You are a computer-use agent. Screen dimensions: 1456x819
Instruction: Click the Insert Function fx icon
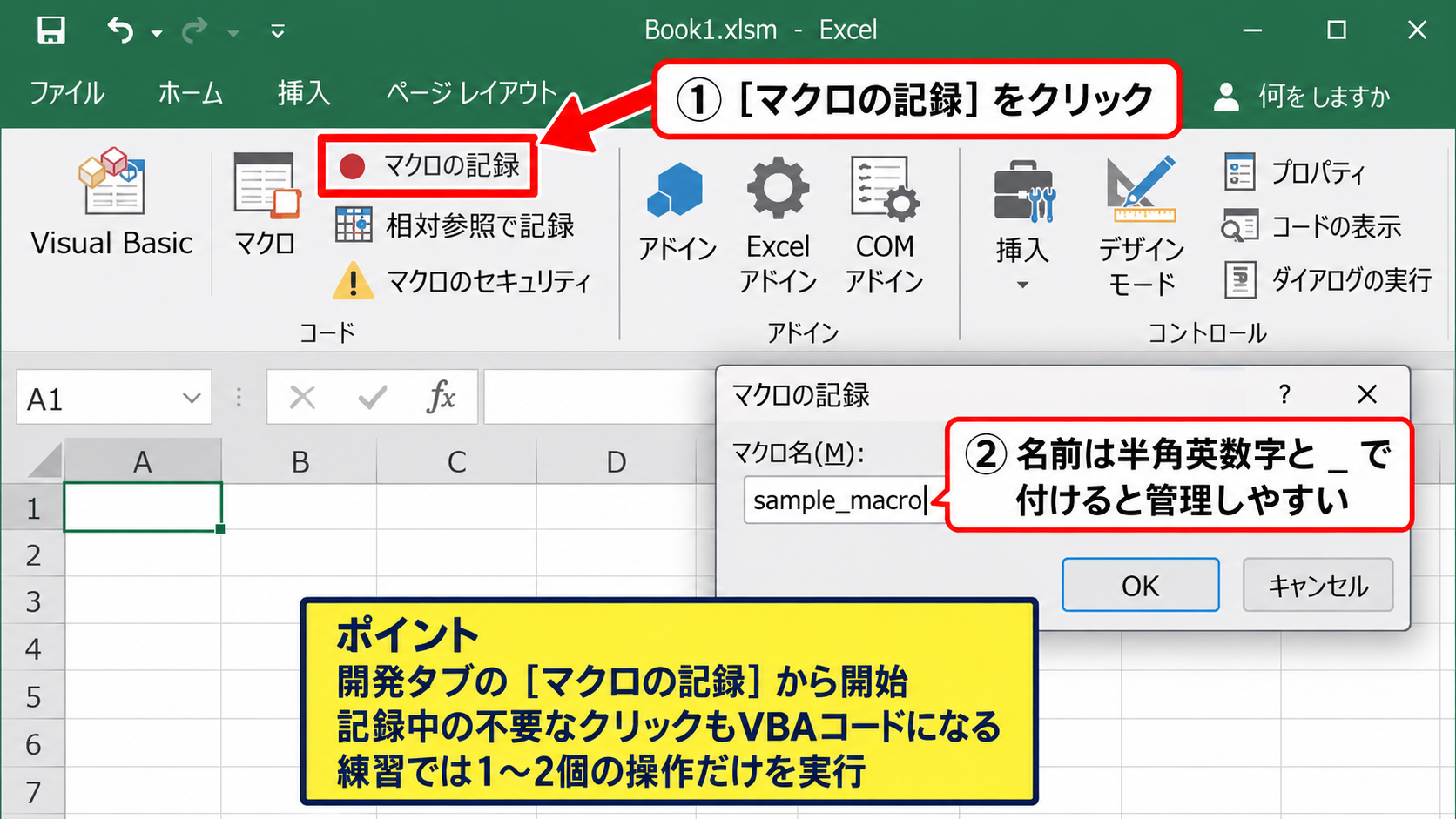click(441, 397)
